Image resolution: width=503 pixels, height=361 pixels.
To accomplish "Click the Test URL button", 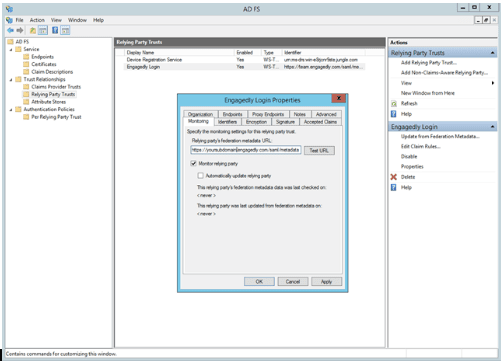I will [x=319, y=150].
